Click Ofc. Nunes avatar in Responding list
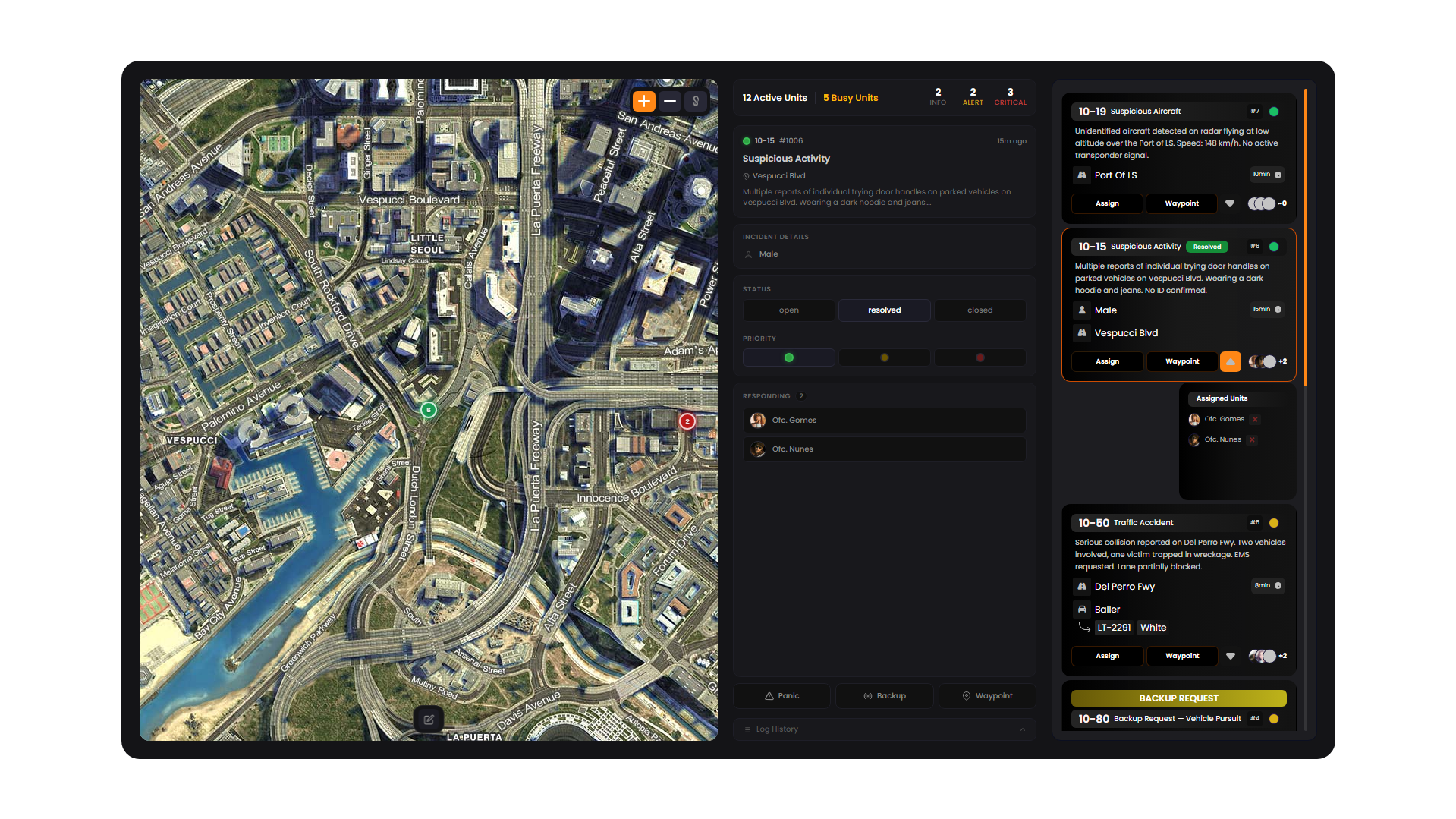Viewport: 1456px width, 819px height. [x=757, y=449]
